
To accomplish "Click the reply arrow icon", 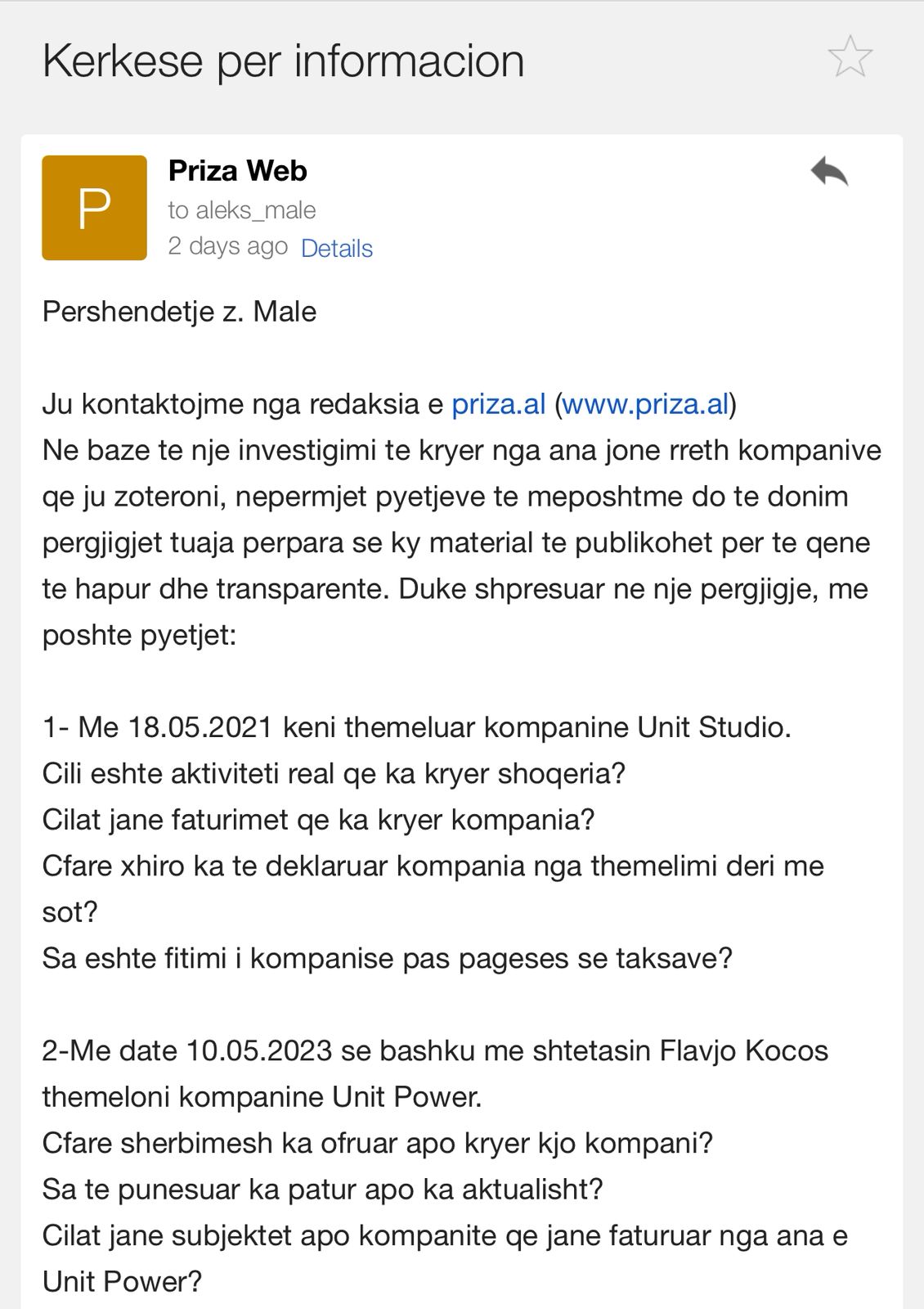I will point(828,172).
